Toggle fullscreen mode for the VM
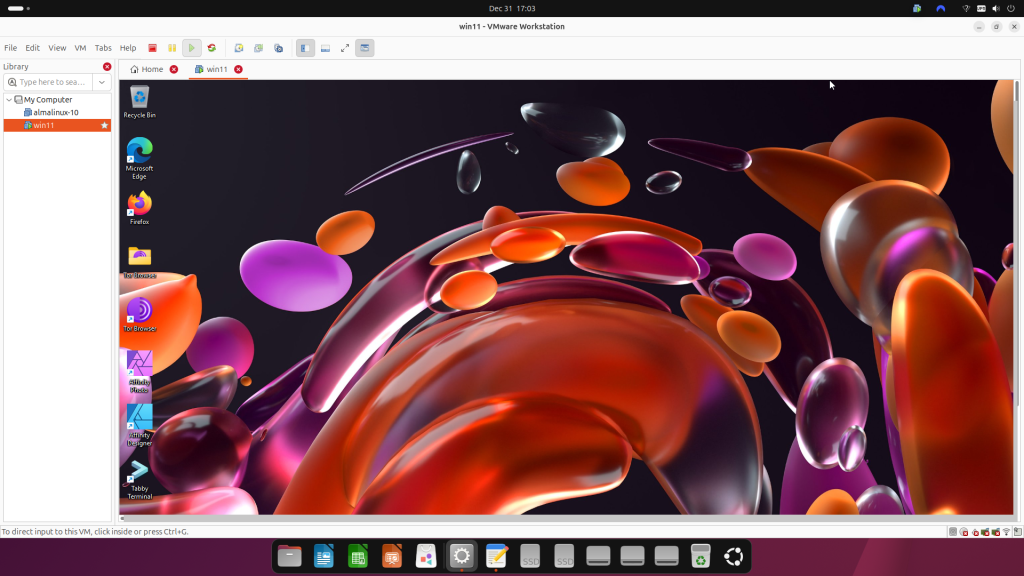 [x=344, y=47]
